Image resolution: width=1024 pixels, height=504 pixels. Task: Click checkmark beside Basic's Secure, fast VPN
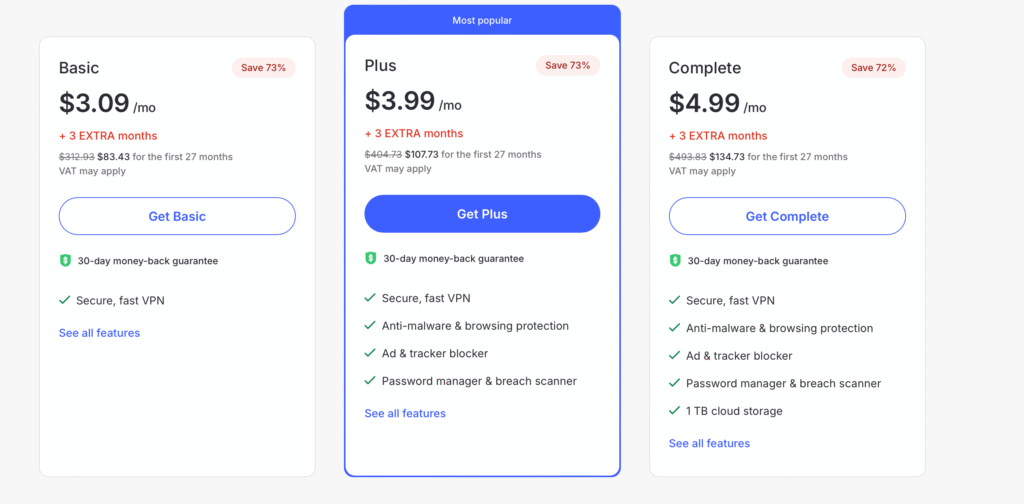65,300
